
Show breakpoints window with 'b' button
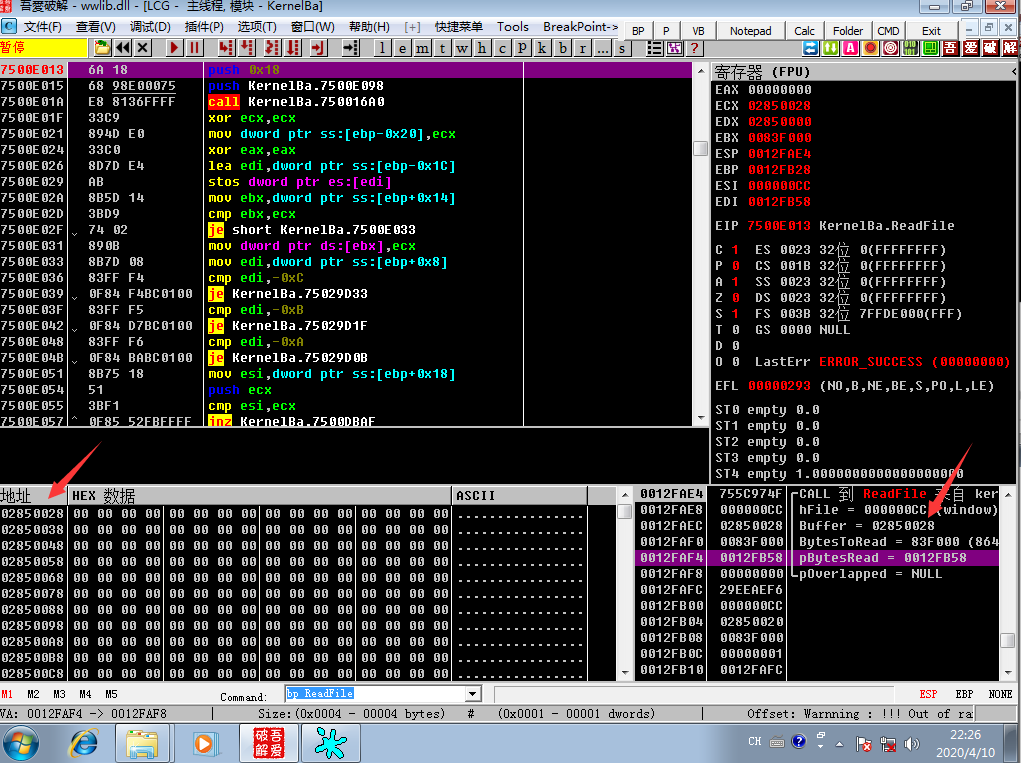click(562, 48)
